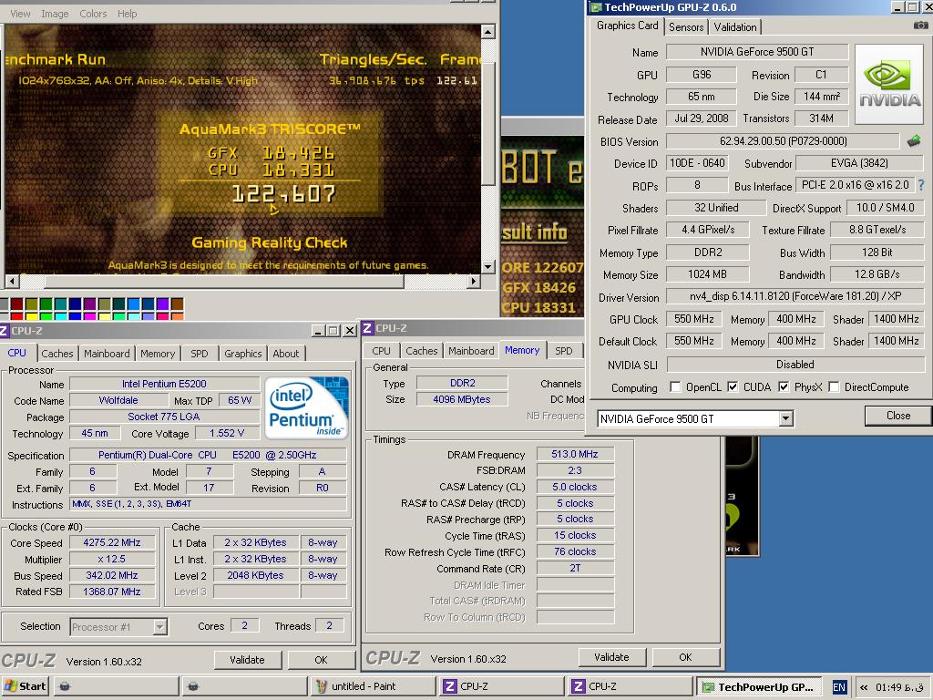Click the down arrow of Paint's vertical scrollbar
The height and width of the screenshot is (700, 933).
tap(488, 267)
